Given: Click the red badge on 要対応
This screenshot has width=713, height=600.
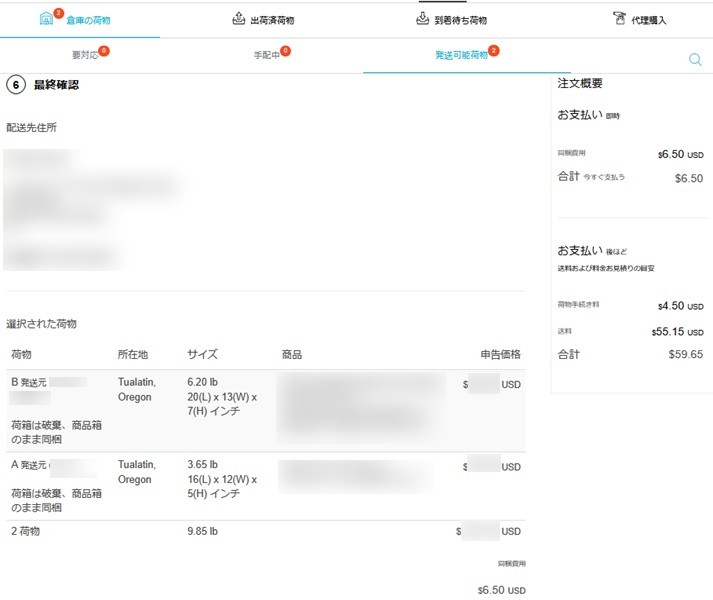Looking at the screenshot, I should click(104, 50).
